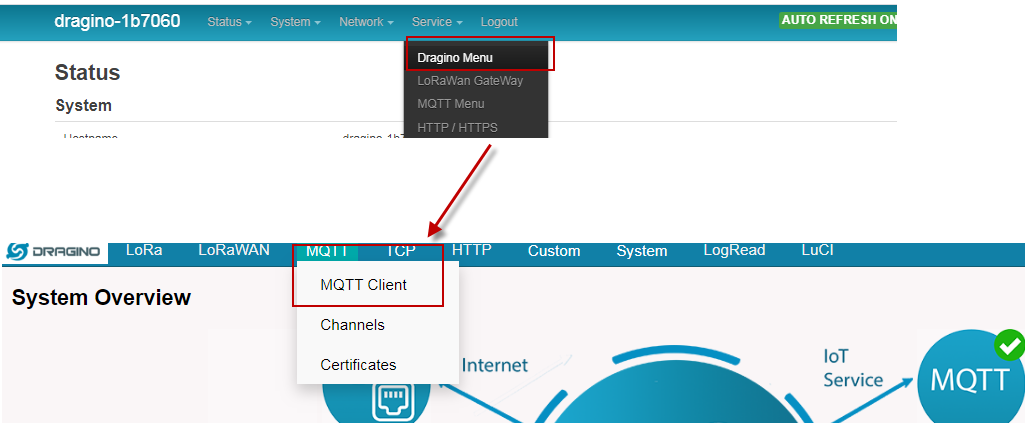Open the HTTP tab

(472, 250)
